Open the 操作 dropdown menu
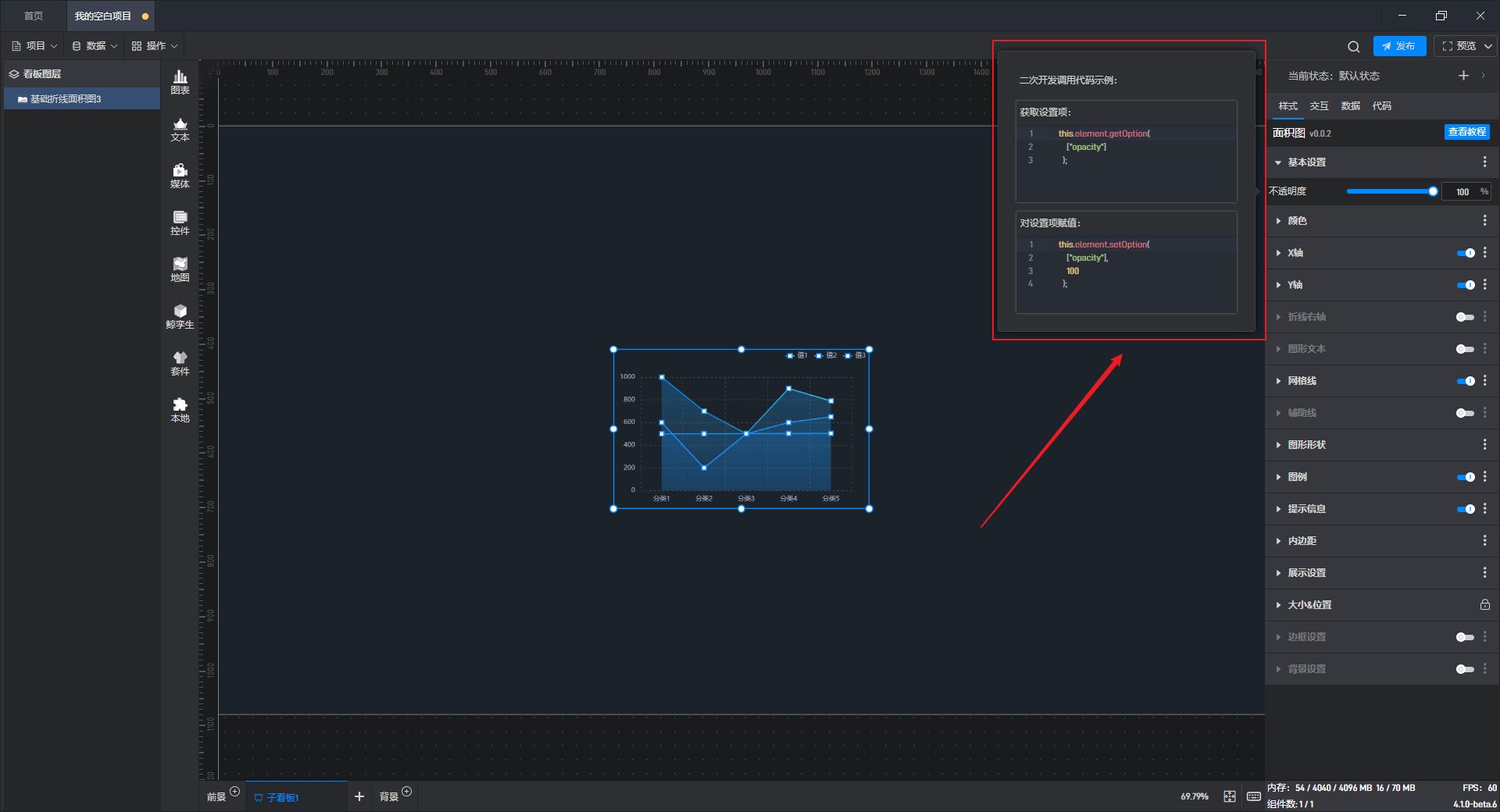 click(155, 46)
